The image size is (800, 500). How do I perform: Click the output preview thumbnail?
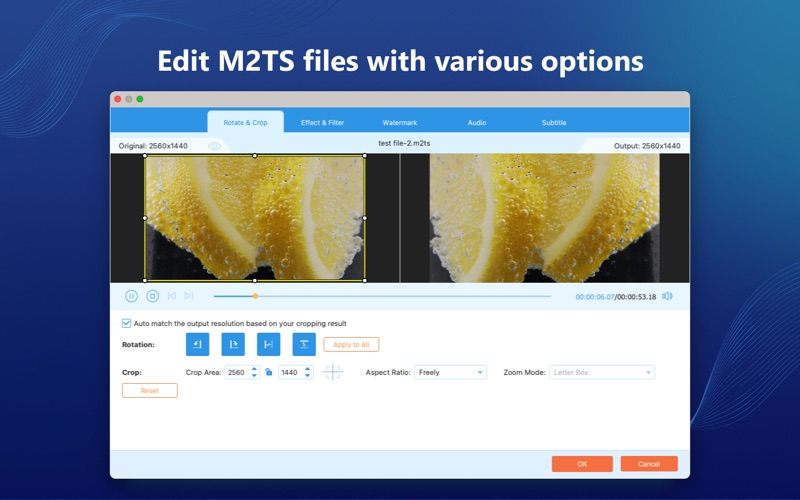tap(544, 218)
